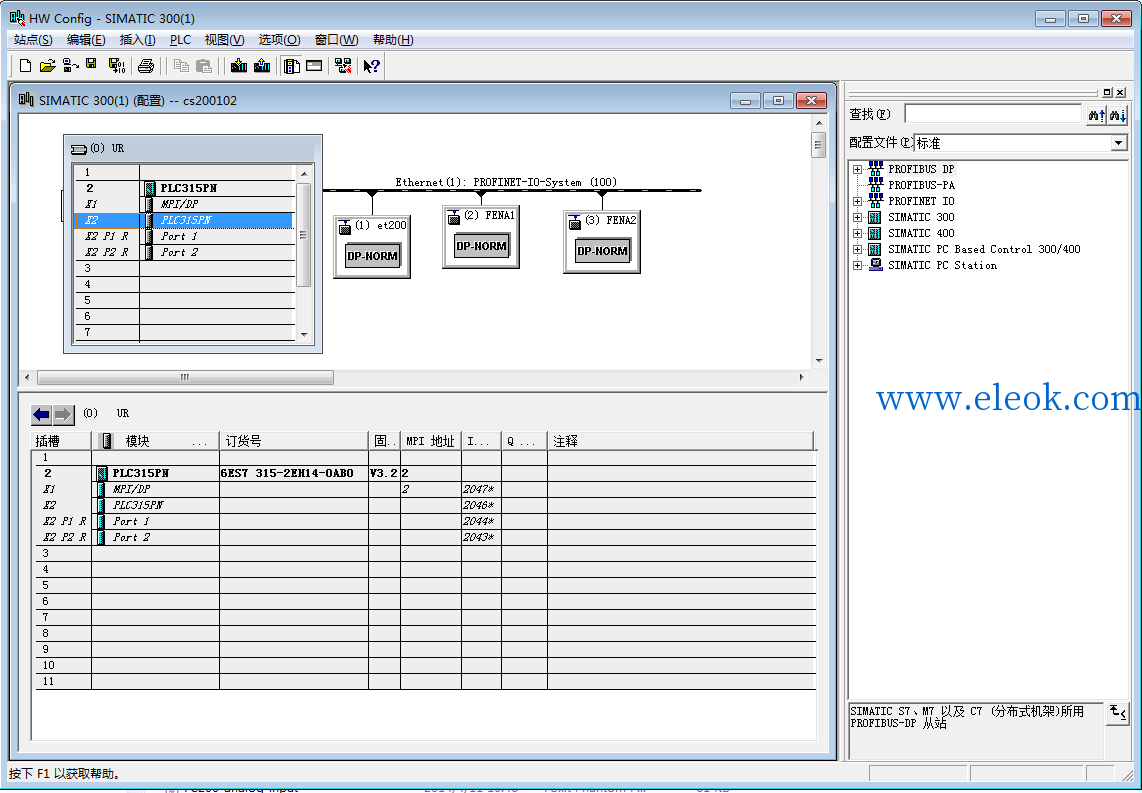Activate the context Help pointer icon
Screen dimensions: 1142x793
coord(371,66)
